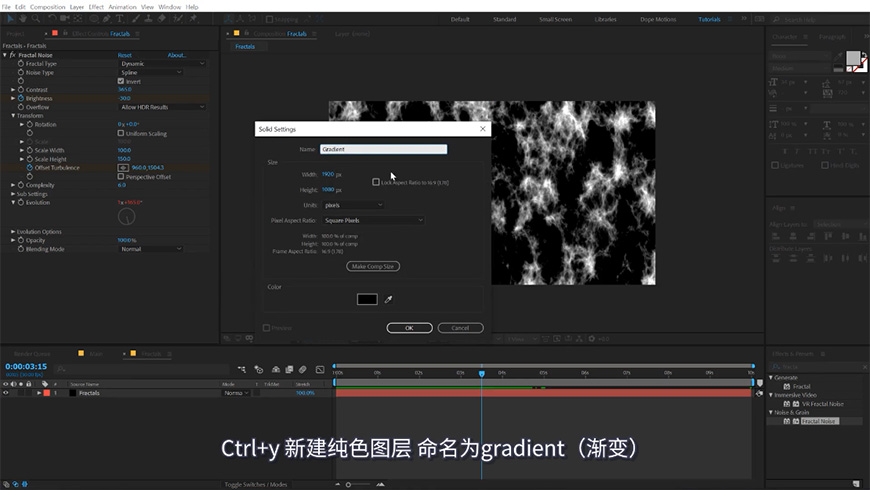Viewport: 870px width, 490px height.
Task: Click the black solid color swatch
Action: coord(367,299)
